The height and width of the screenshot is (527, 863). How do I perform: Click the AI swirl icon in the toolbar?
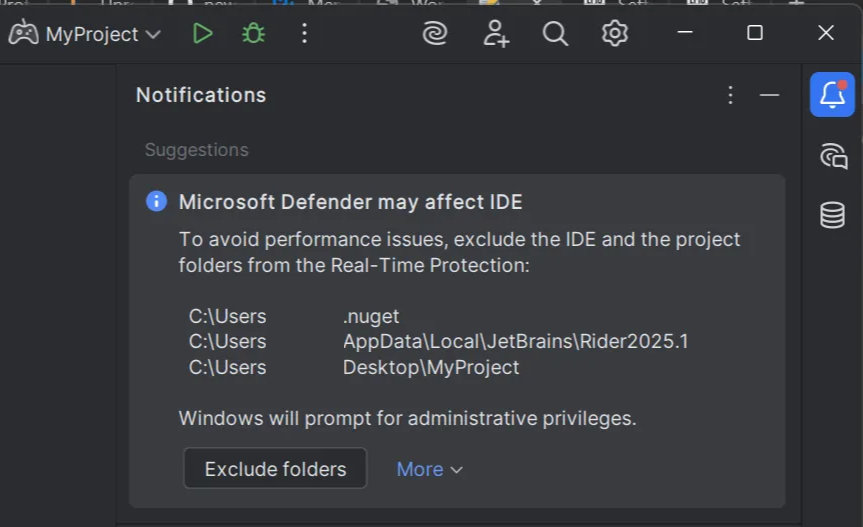[x=435, y=34]
